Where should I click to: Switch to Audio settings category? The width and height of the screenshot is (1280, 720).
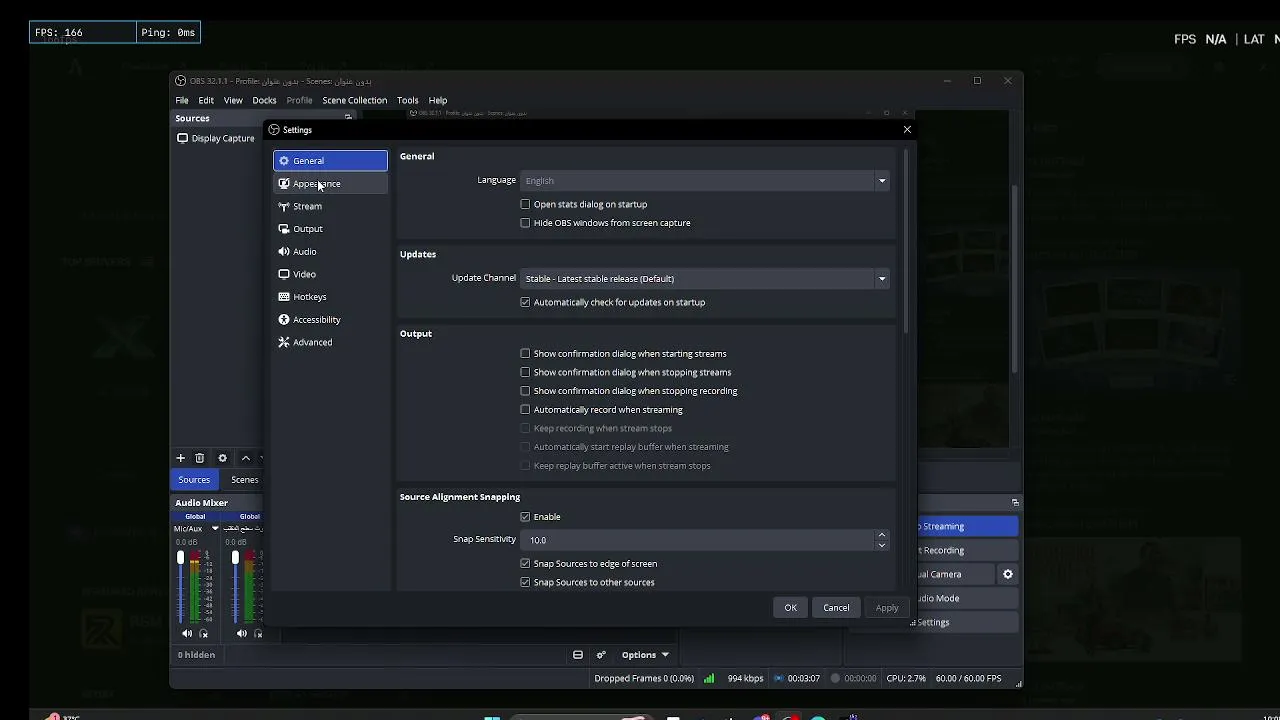(x=330, y=252)
